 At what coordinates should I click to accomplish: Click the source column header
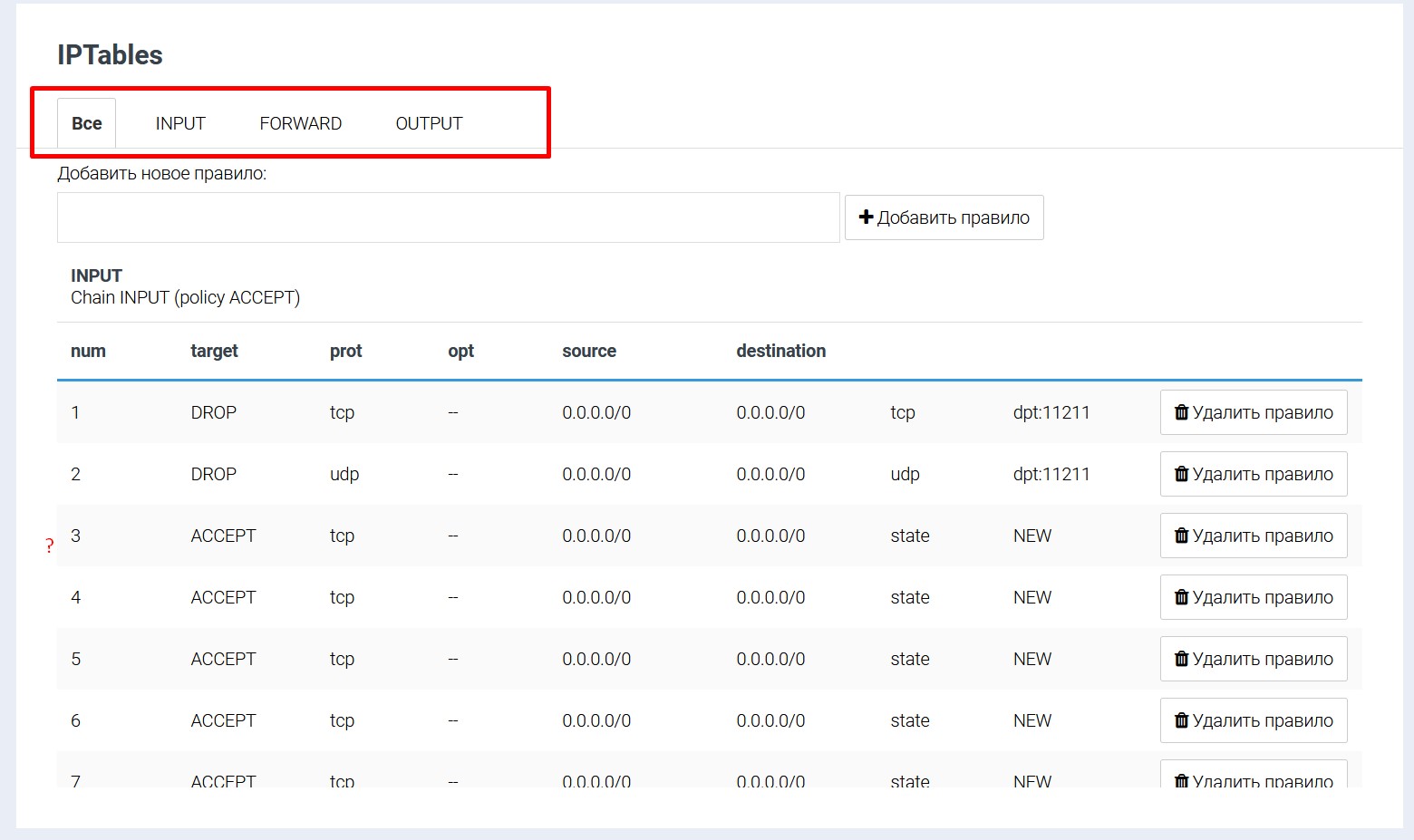coord(589,351)
